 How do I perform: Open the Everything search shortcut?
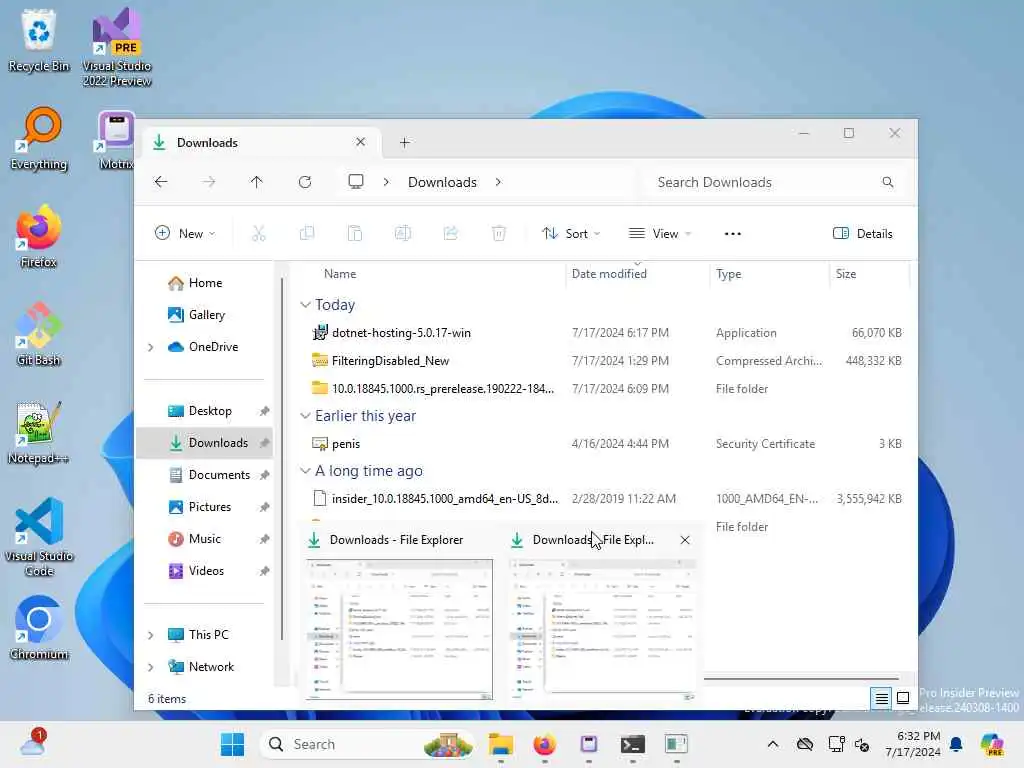pos(39,138)
